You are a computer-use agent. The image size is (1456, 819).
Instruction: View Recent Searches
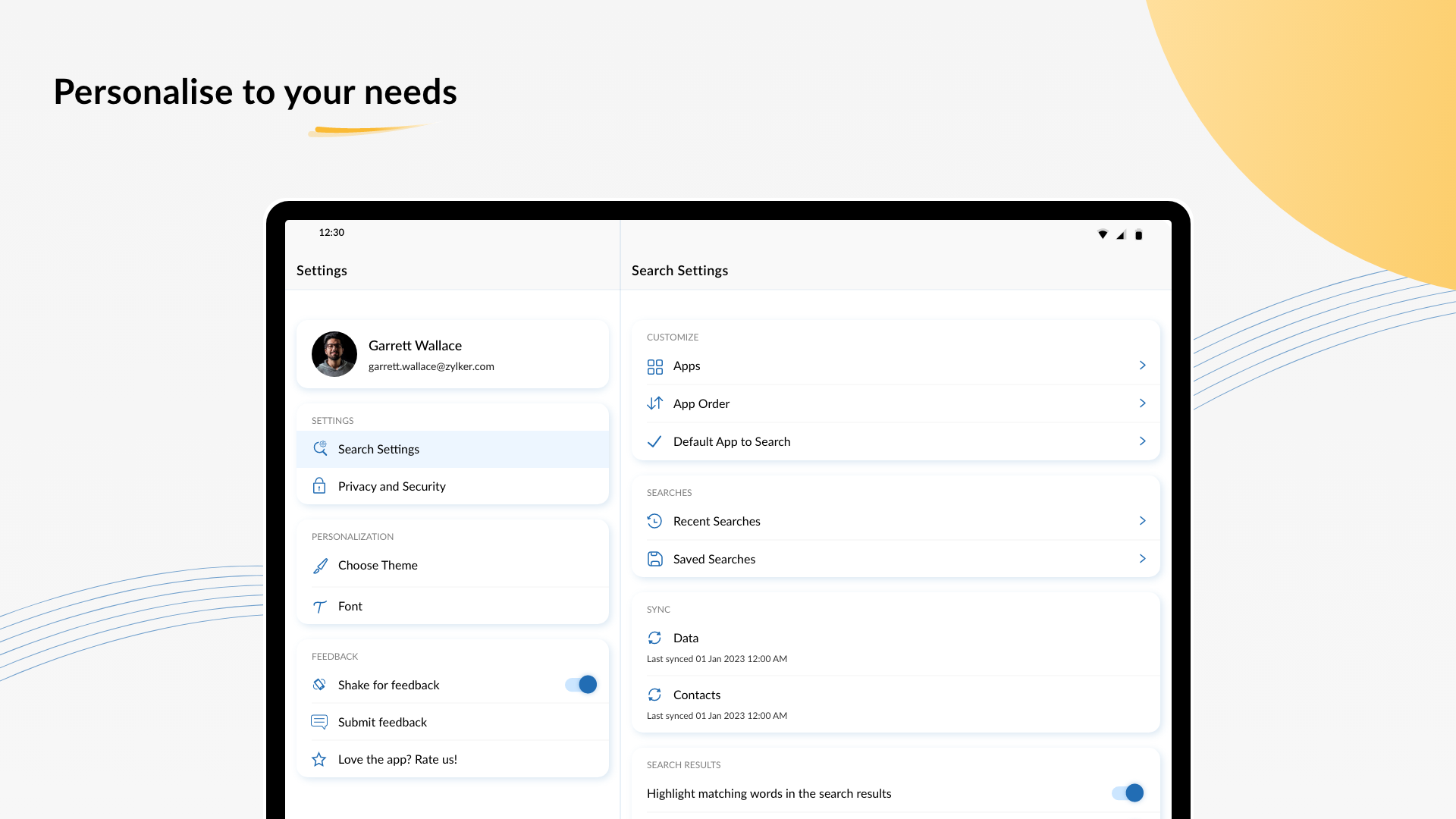click(x=896, y=521)
